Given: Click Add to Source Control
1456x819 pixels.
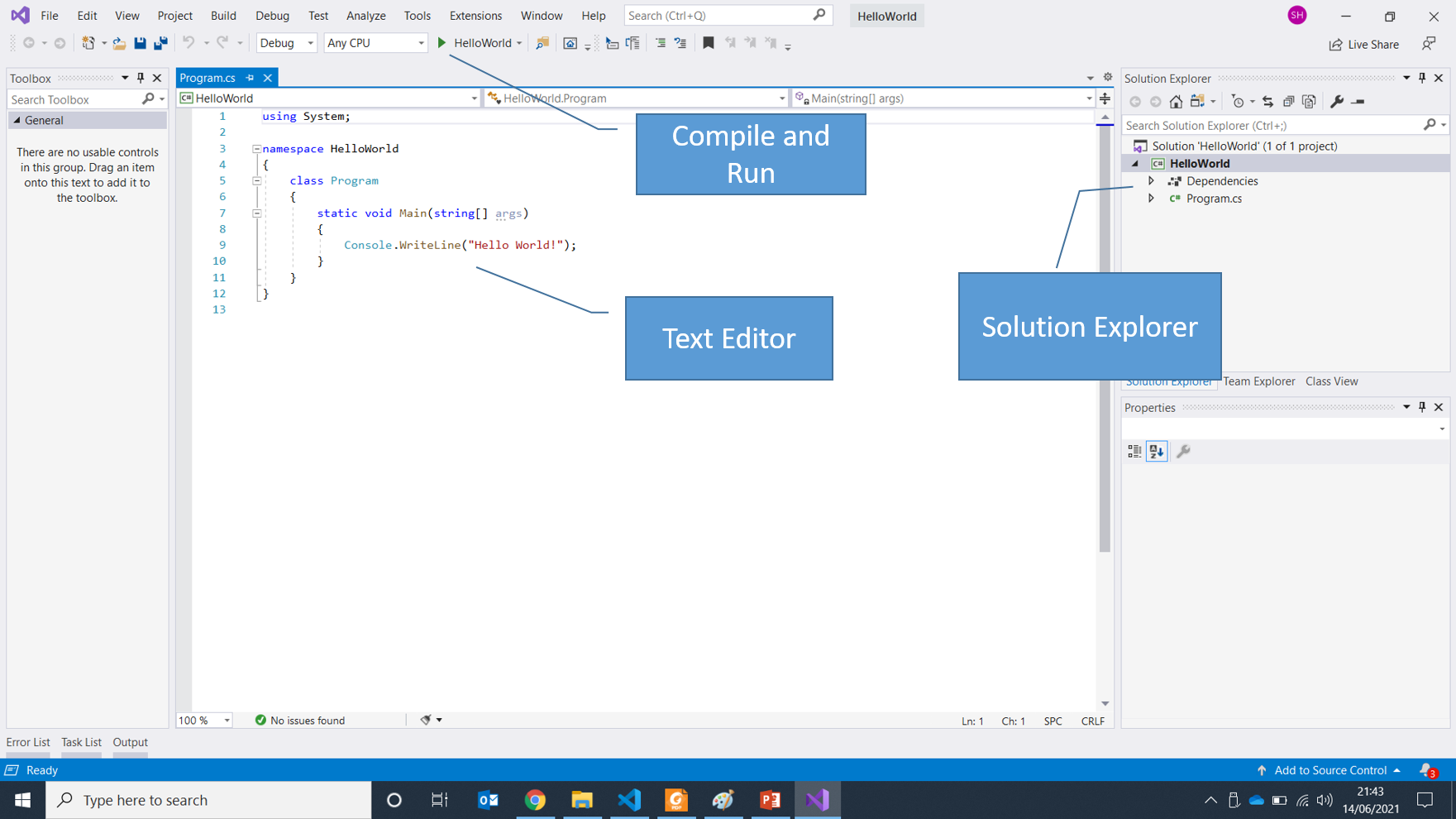Looking at the screenshot, I should (1329, 770).
